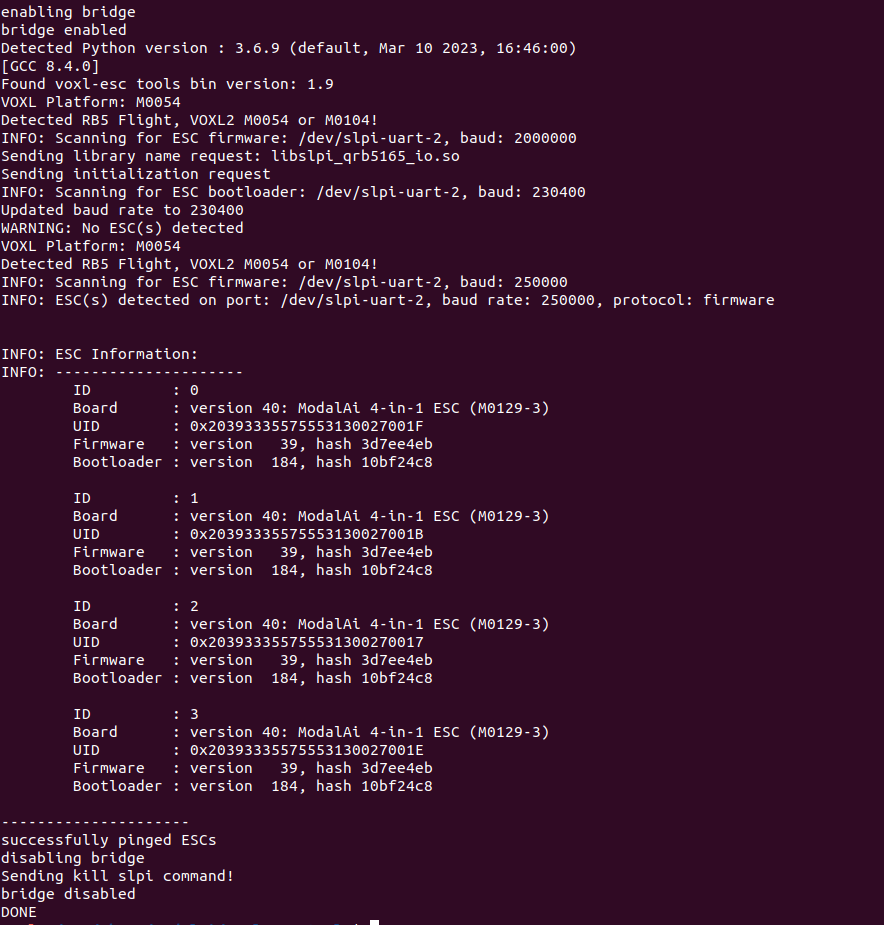Click 'Found voxl-esc tools bin version: 1.9'
Screen dimensions: 884x925
click(167, 84)
